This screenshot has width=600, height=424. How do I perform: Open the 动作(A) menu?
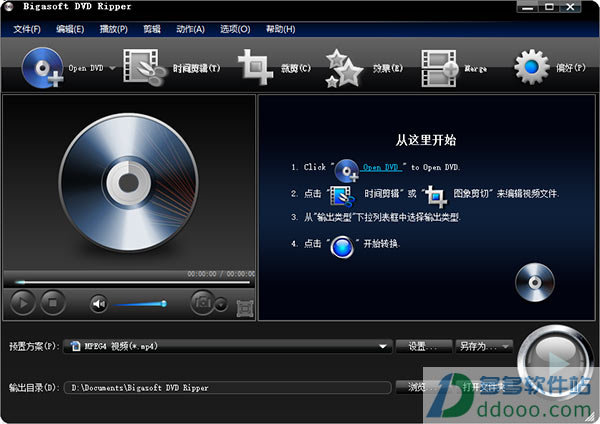coord(191,29)
